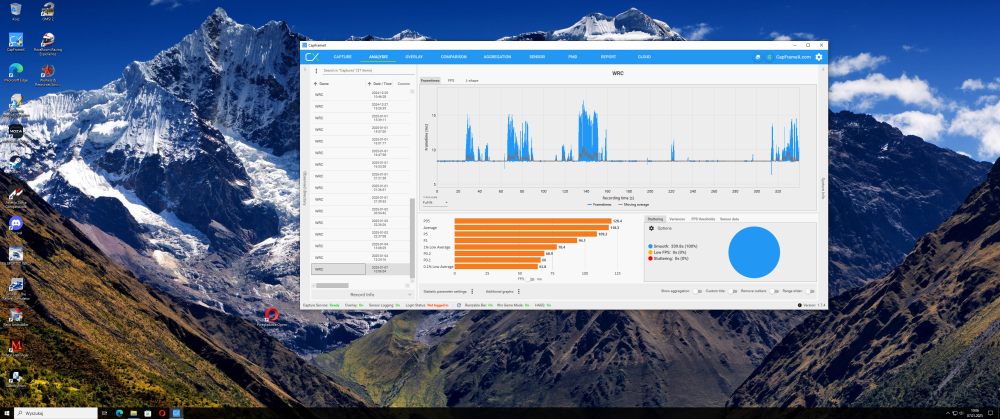This screenshot has height=419, width=1000.
Task: Click sort arrows icon beside search box
Action: [x=316, y=70]
